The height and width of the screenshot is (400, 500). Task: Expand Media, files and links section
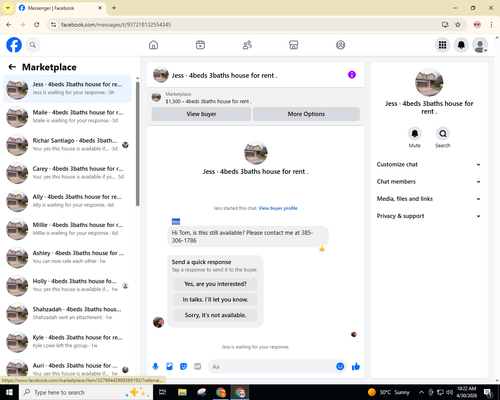[429, 199]
